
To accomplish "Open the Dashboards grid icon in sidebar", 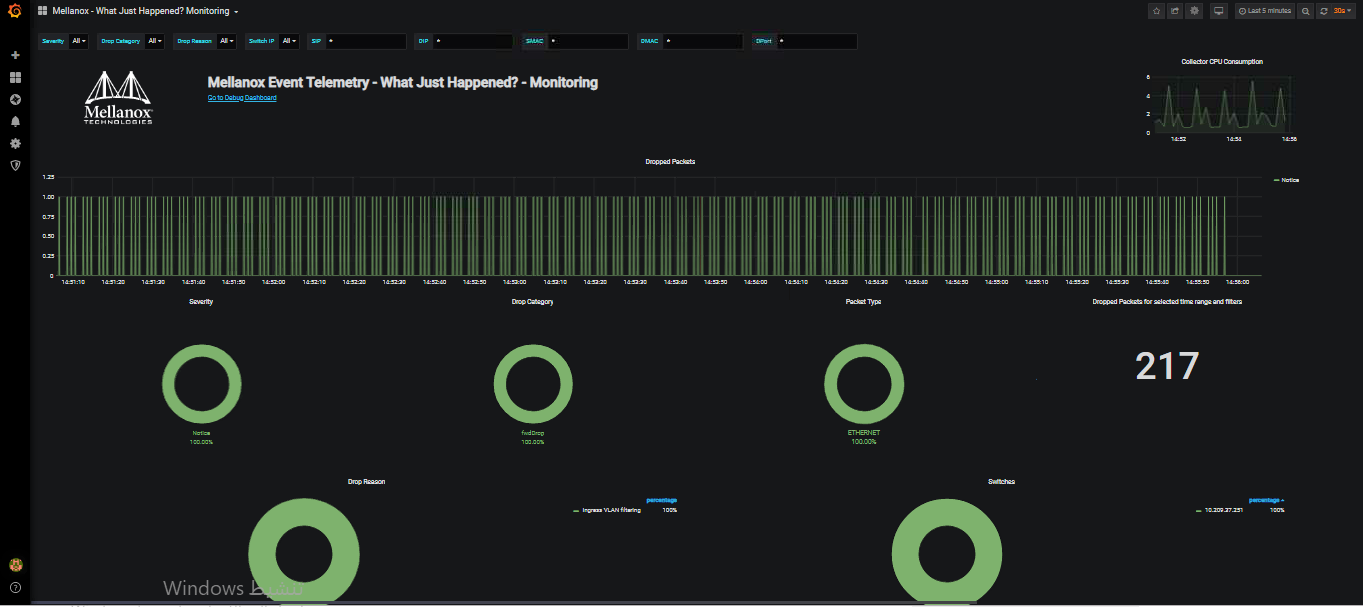I will point(15,77).
